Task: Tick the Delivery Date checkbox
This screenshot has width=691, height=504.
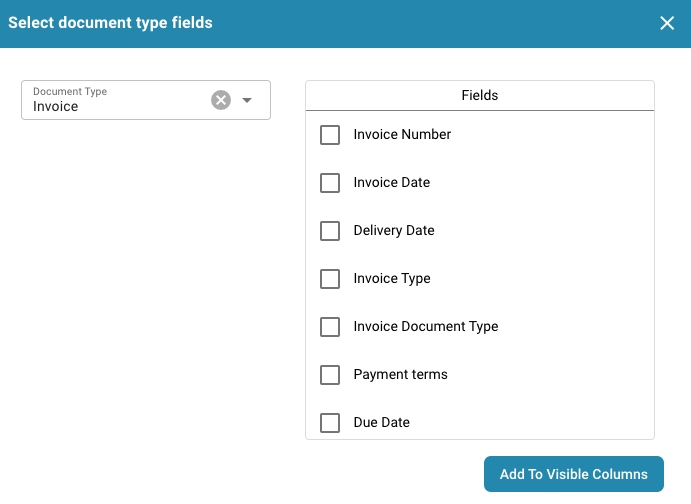Action: coord(330,231)
